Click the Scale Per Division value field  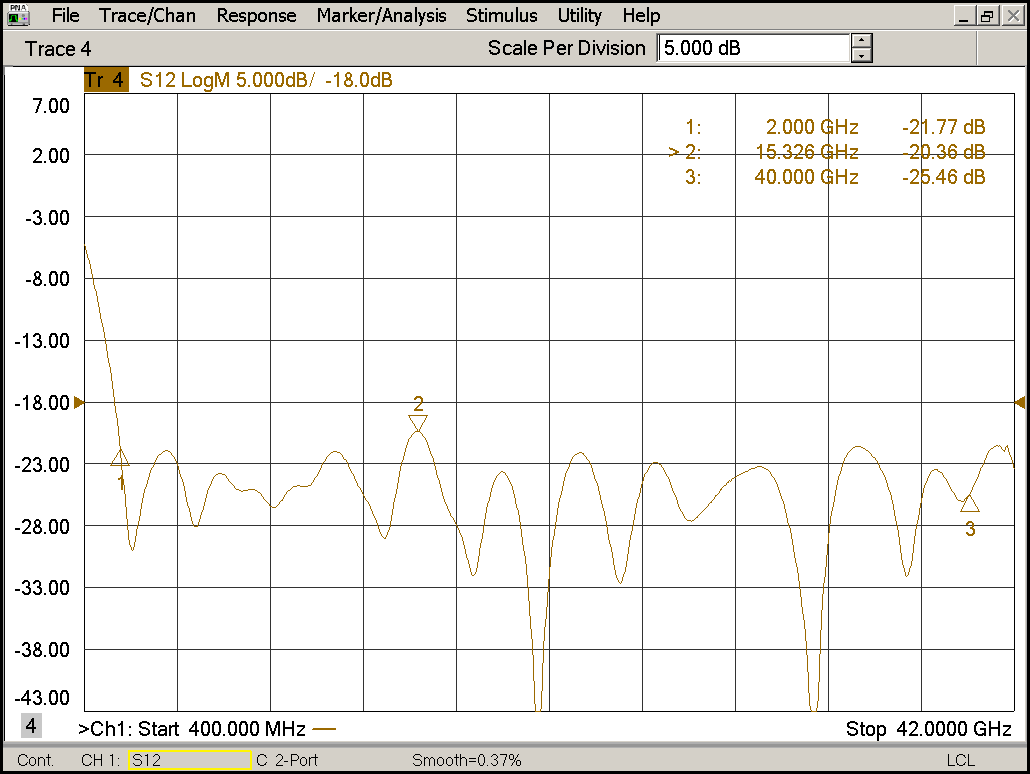tap(752, 48)
